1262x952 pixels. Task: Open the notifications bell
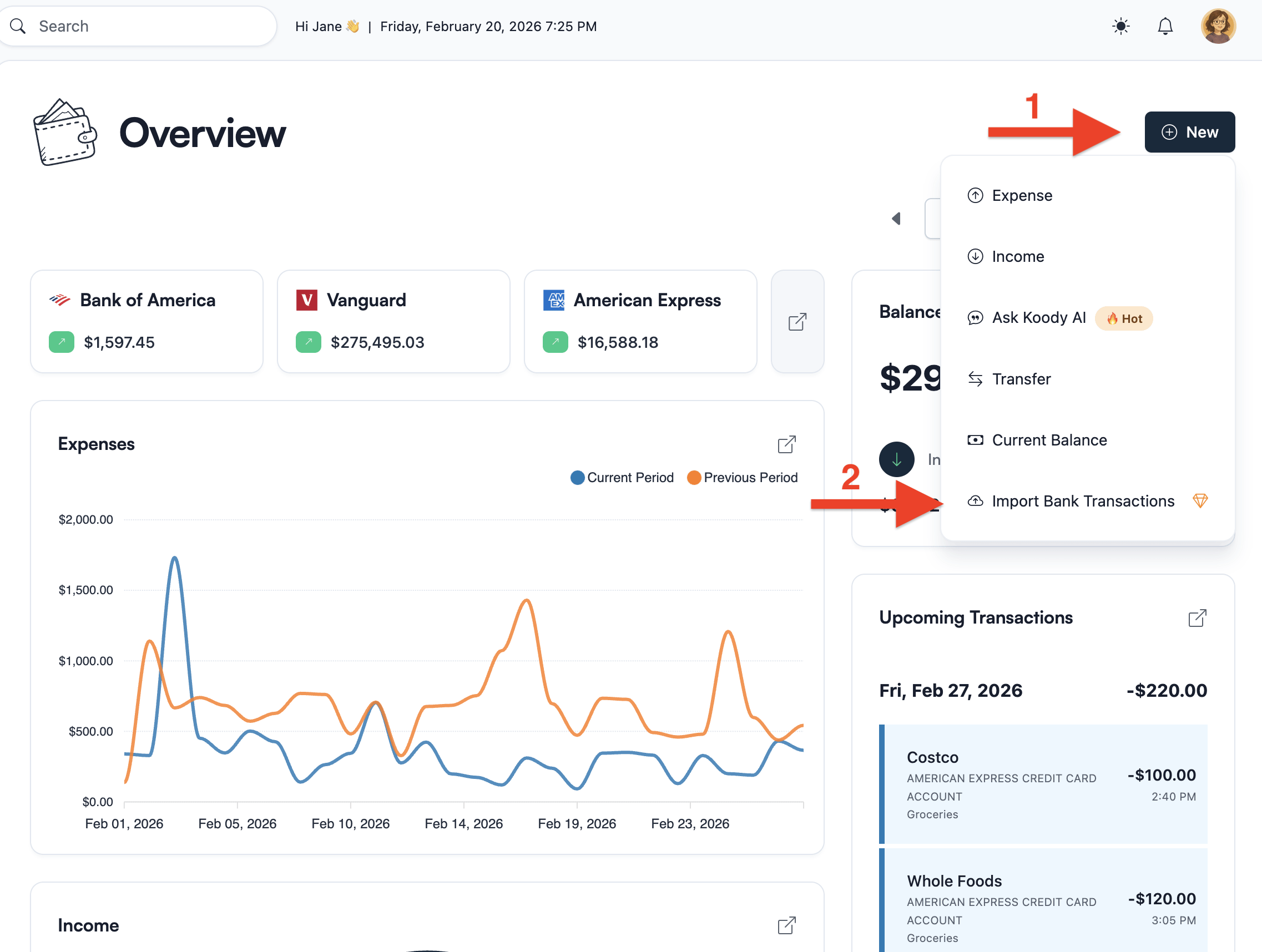pyautogui.click(x=1164, y=26)
